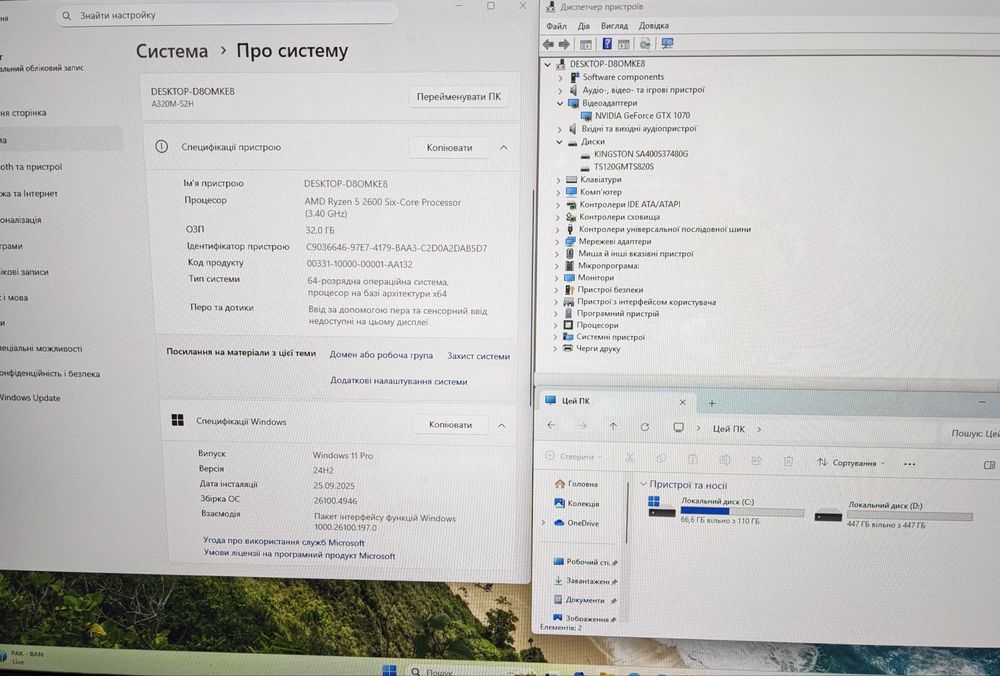Expand the Software components node
Screen dimensions: 1000x676
pyautogui.click(x=561, y=77)
